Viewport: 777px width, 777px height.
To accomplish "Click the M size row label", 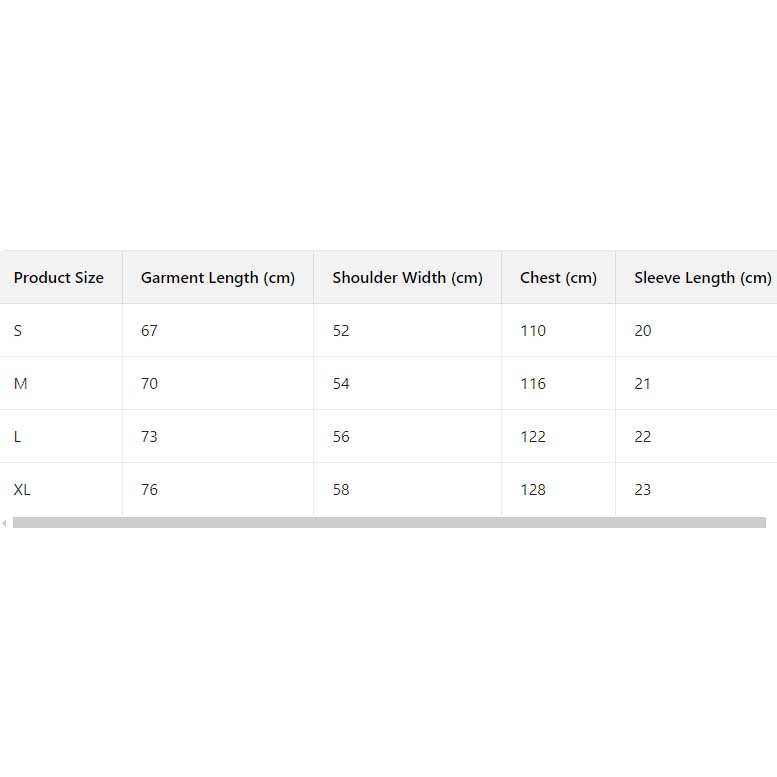I will click(x=20, y=384).
